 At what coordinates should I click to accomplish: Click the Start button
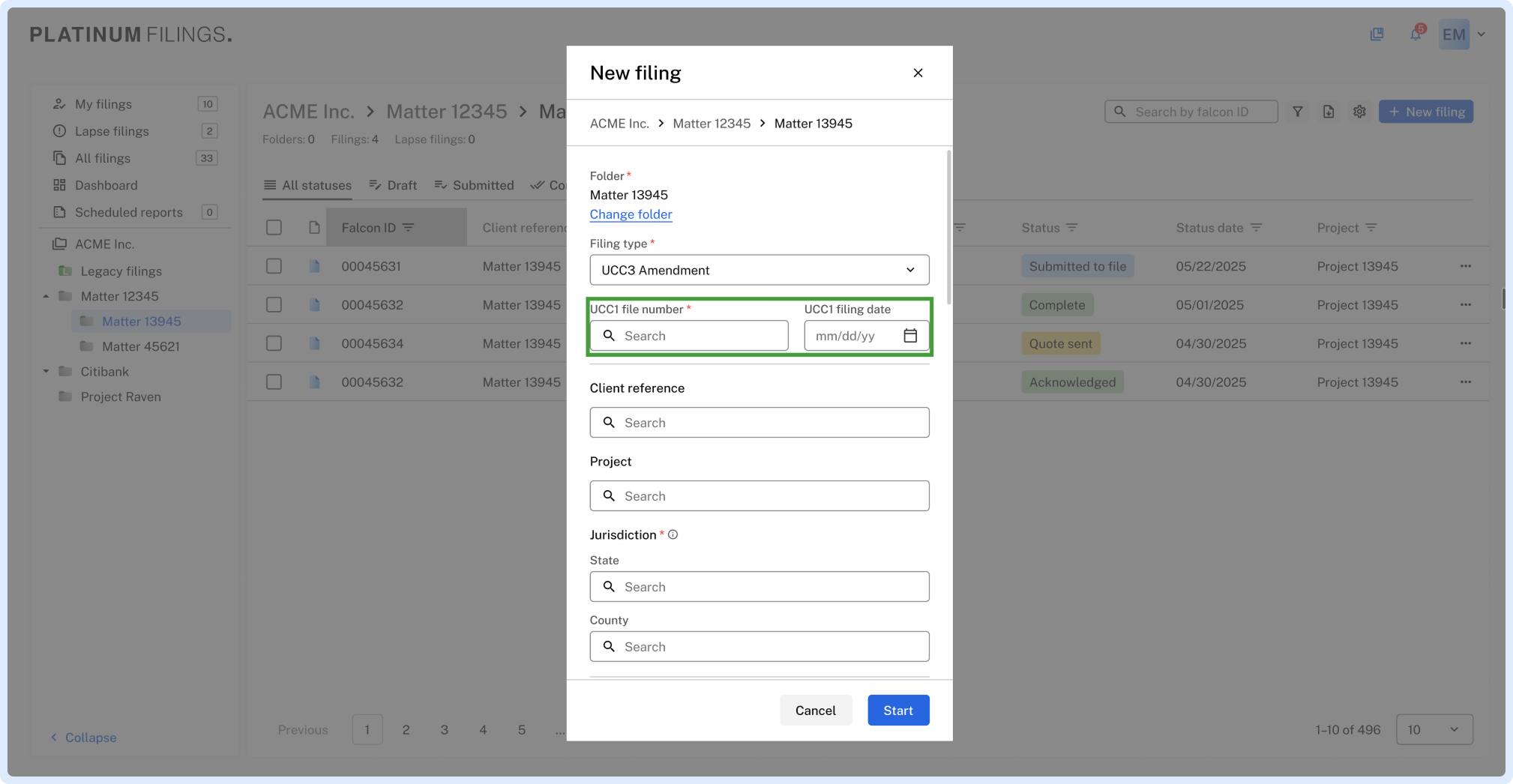[898, 711]
